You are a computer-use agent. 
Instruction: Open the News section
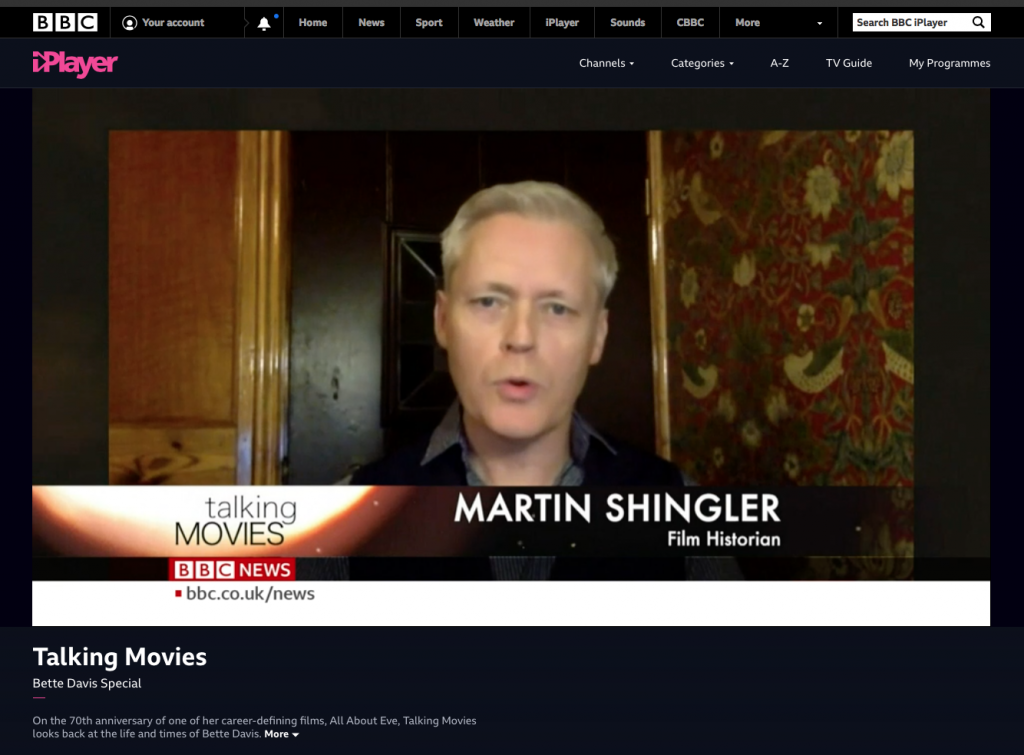[x=371, y=23]
